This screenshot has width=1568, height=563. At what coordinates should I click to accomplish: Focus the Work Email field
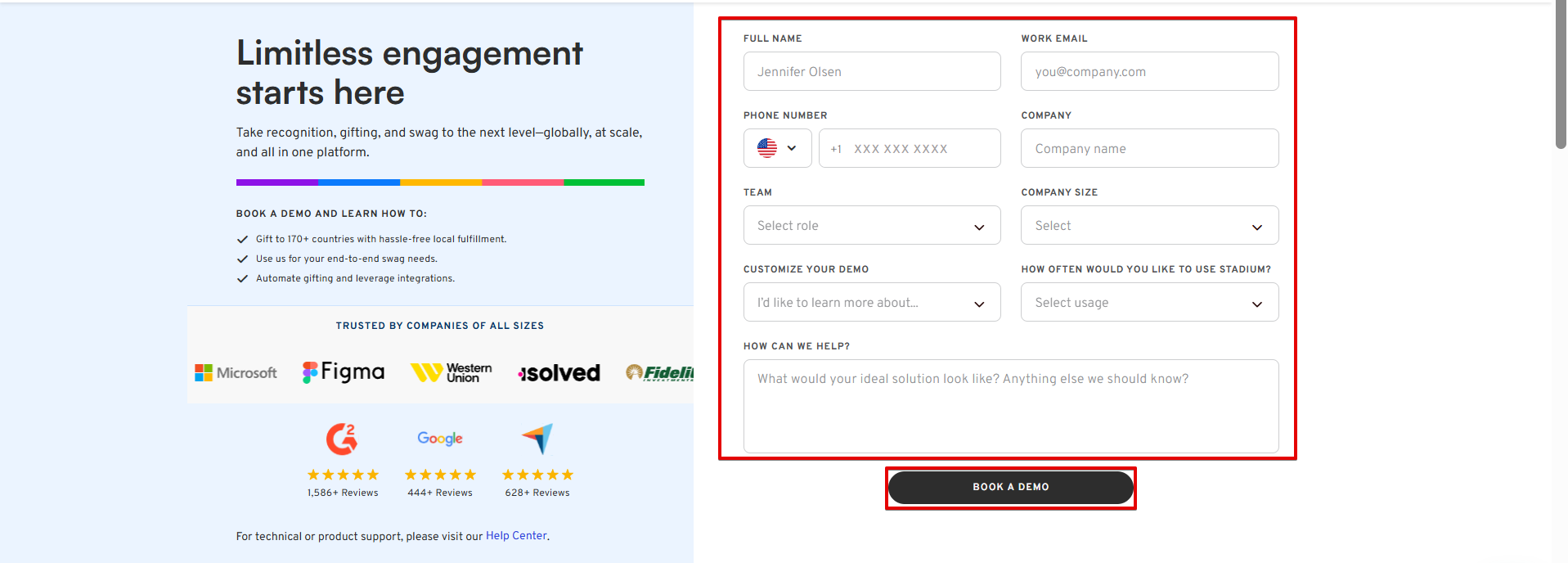point(1148,72)
